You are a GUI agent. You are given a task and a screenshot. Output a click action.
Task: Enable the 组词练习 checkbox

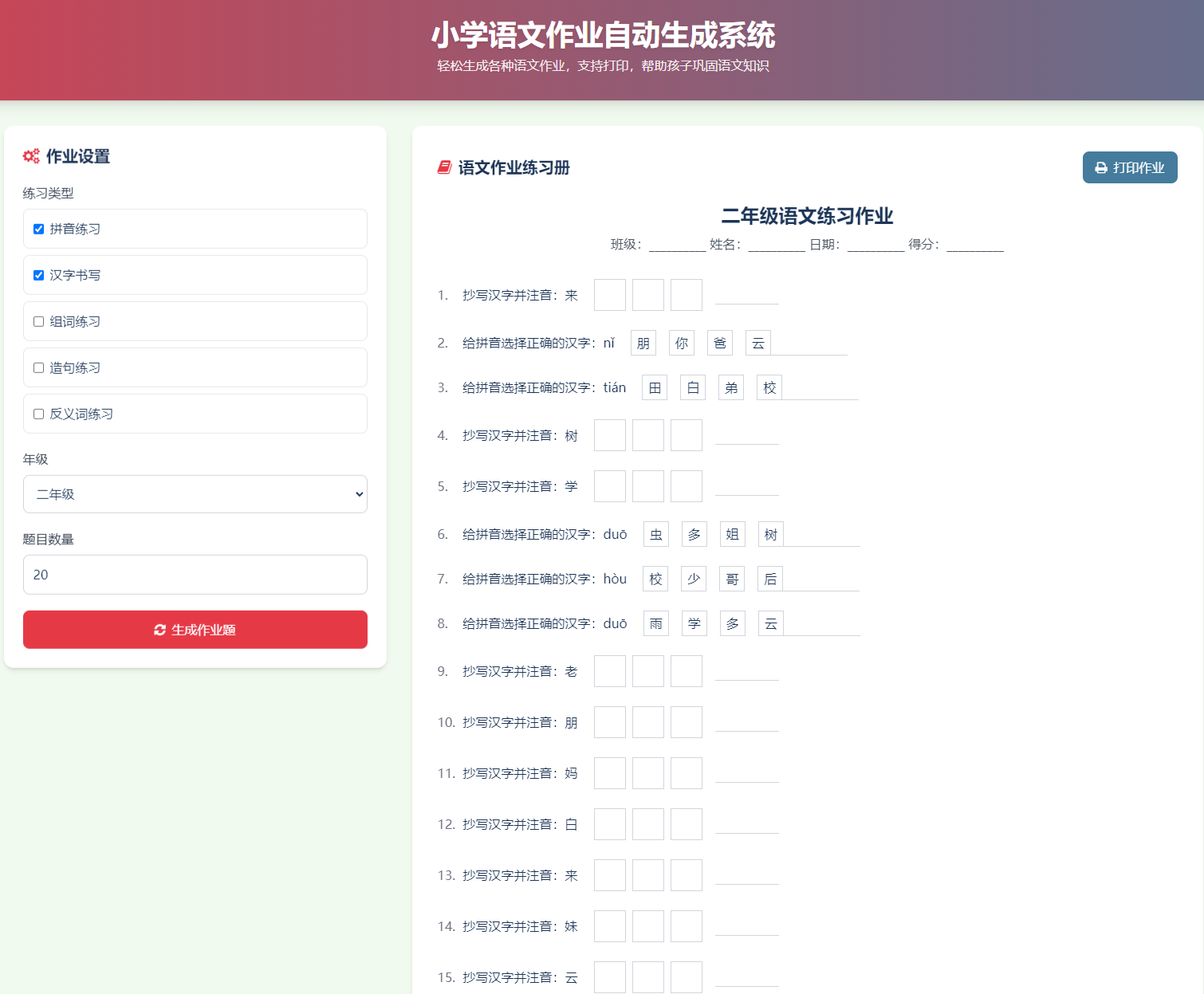pos(38,321)
